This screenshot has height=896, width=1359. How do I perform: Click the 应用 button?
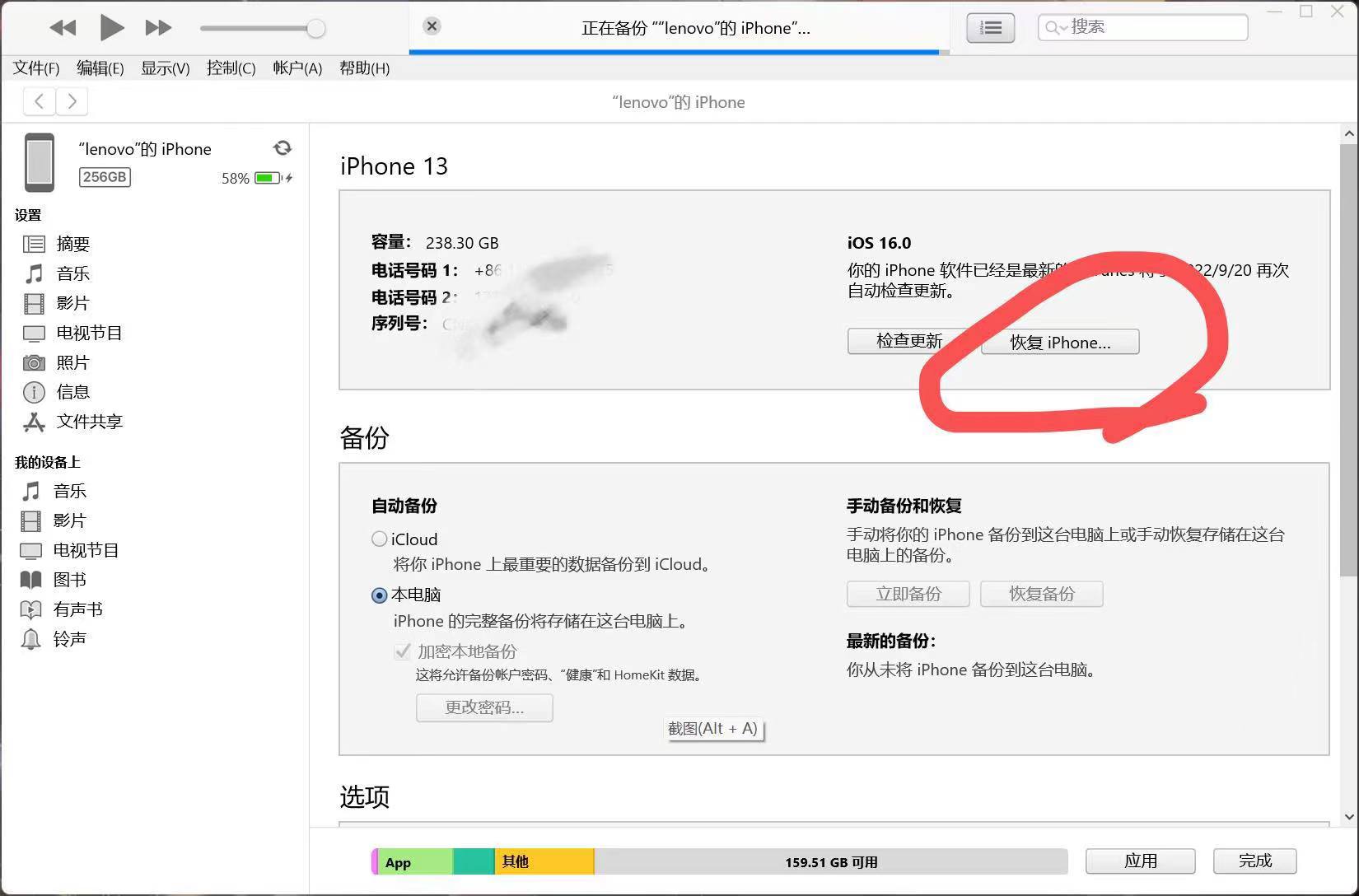pos(1140,861)
